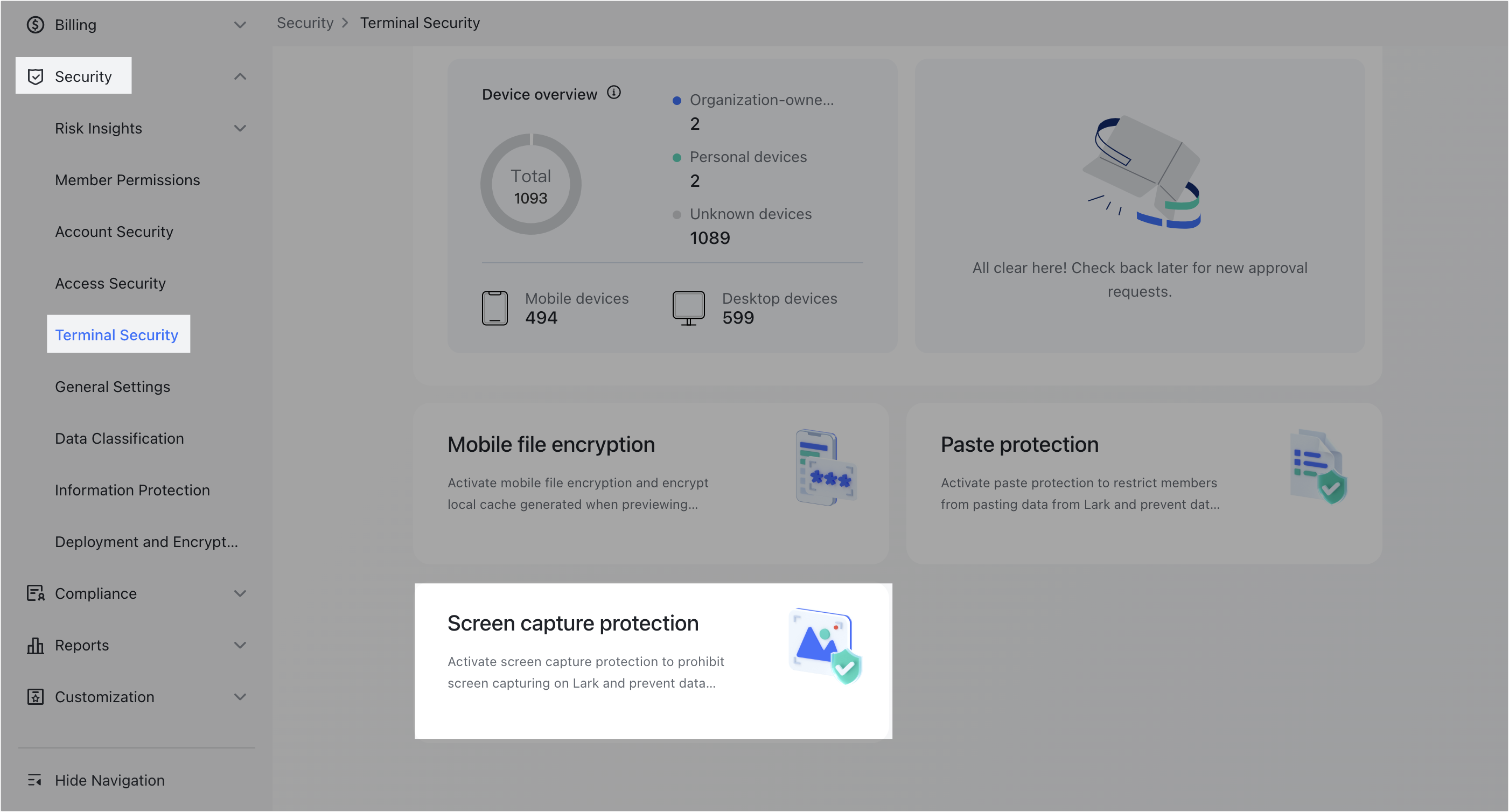The width and height of the screenshot is (1509, 812).
Task: Click the Security shield icon
Action: 35,75
